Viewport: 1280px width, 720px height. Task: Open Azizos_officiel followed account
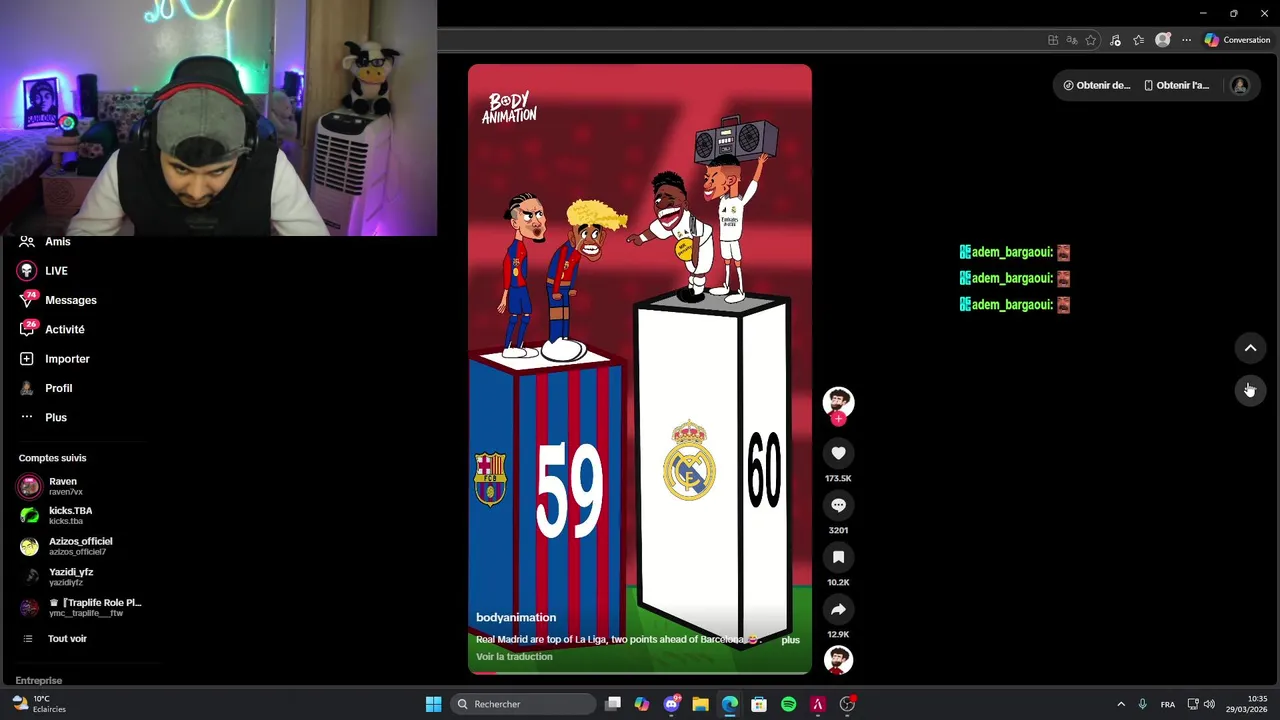80,546
